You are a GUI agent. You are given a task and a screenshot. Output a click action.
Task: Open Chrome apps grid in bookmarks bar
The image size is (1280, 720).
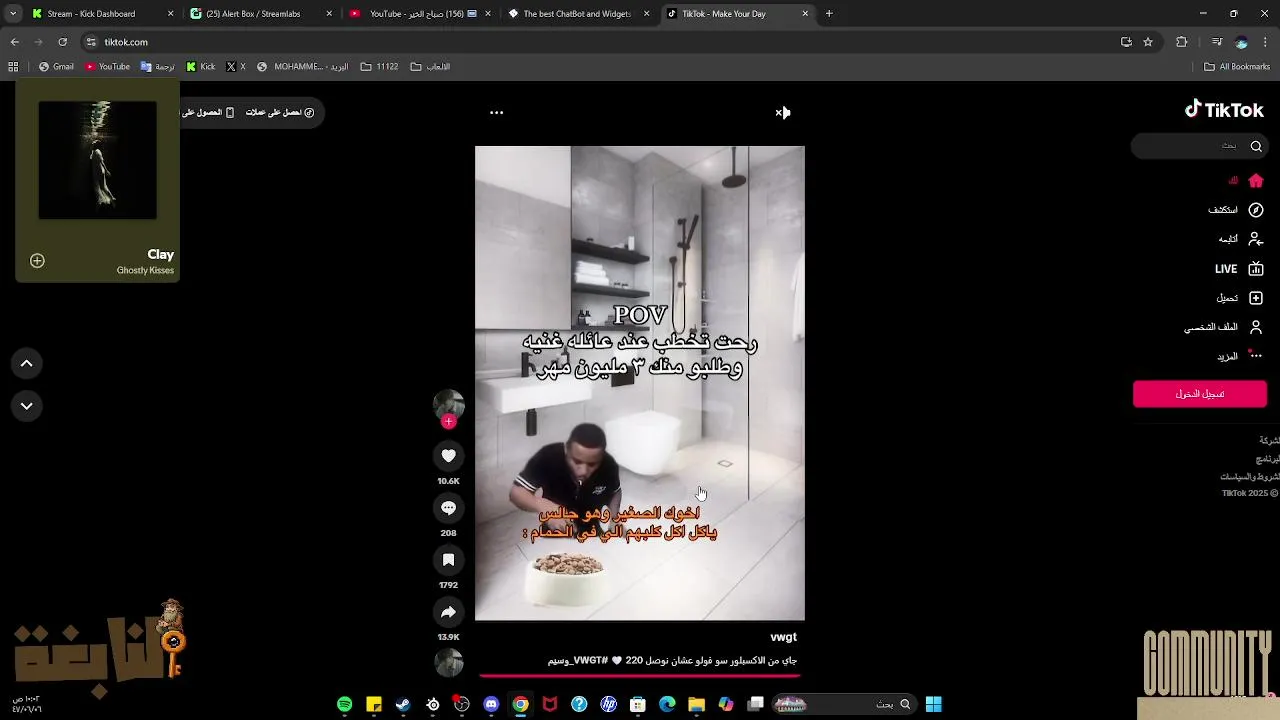13,67
